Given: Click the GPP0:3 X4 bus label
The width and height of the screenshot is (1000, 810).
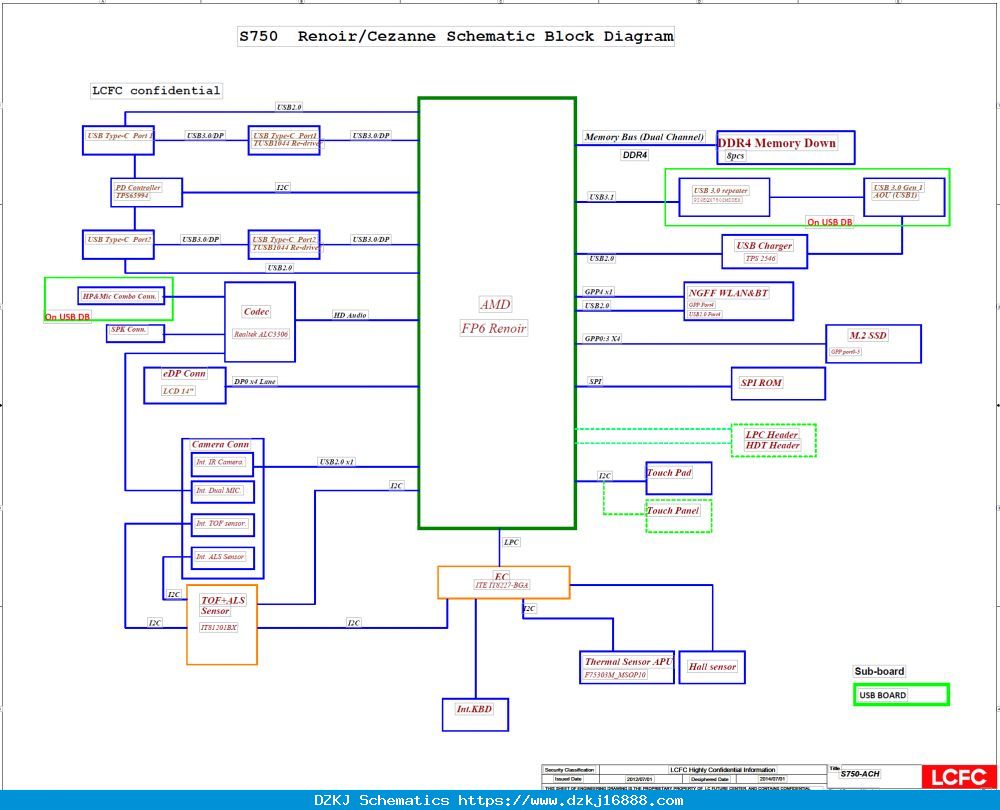Looking at the screenshot, I should click(603, 339).
